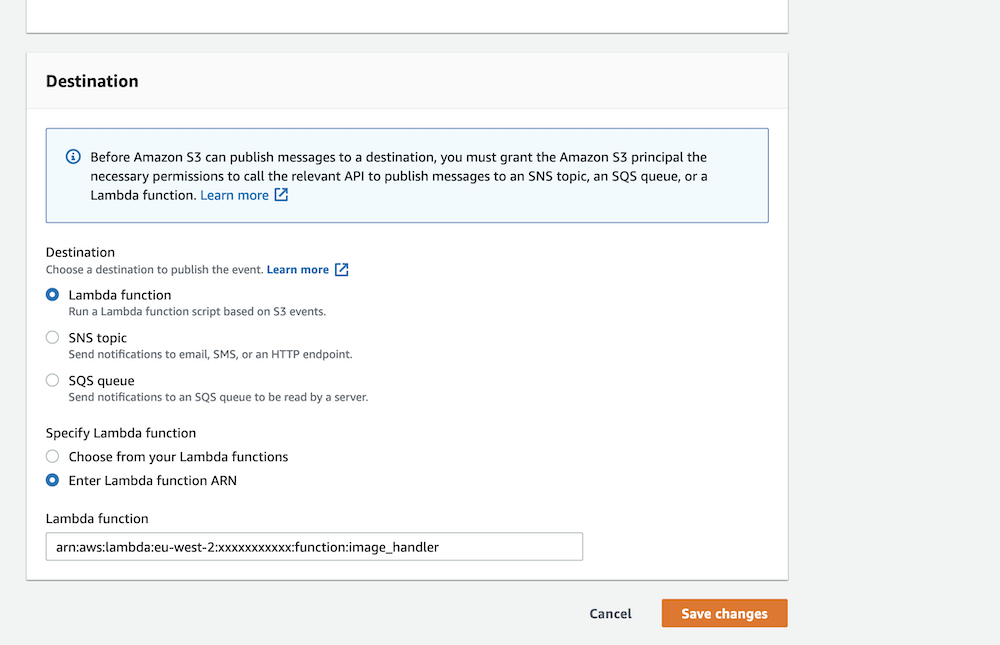Click 'Send notifications to email, SMS' description
Viewport: 1000px width, 645px height.
pyautogui.click(x=210, y=355)
